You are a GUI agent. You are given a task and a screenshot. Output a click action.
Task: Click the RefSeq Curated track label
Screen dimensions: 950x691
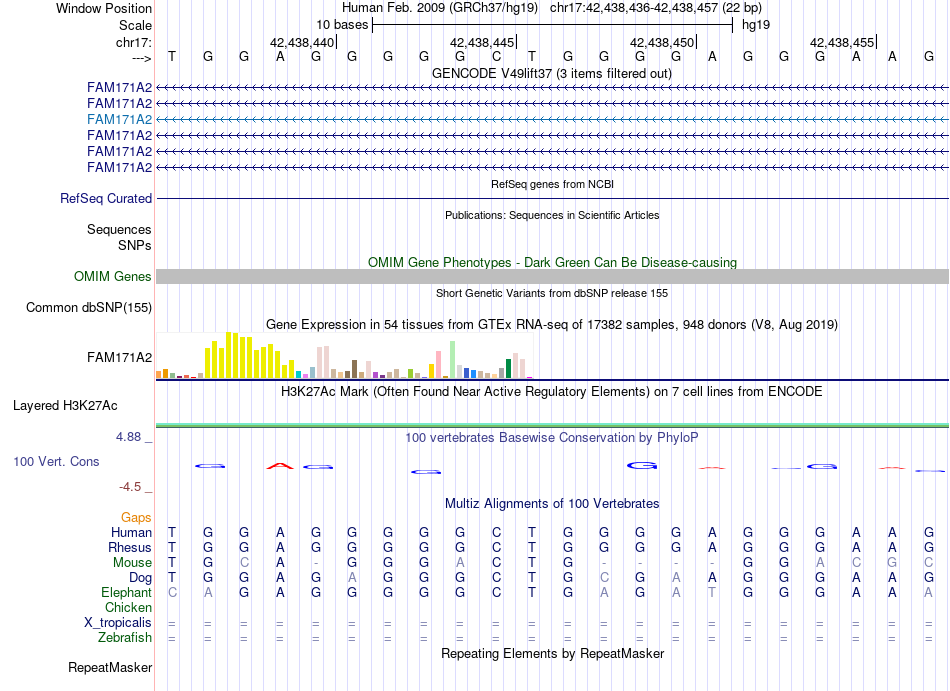(x=106, y=198)
